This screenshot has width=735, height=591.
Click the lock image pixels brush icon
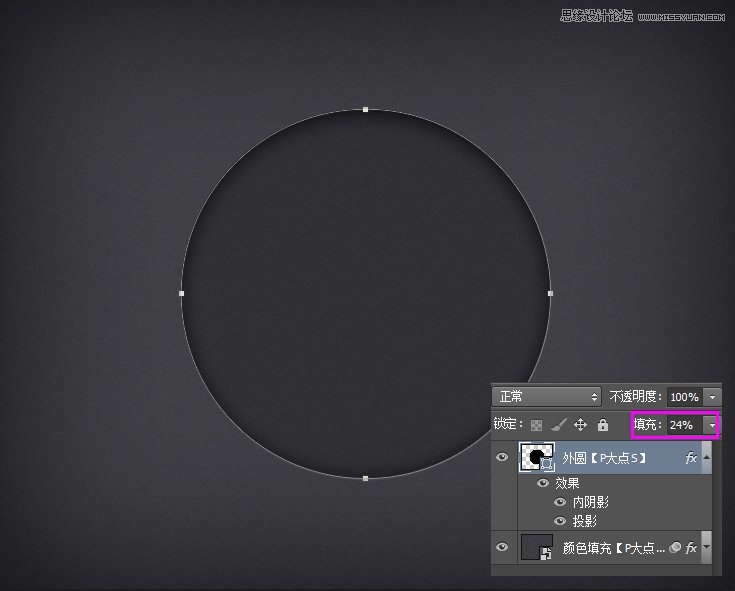point(559,425)
